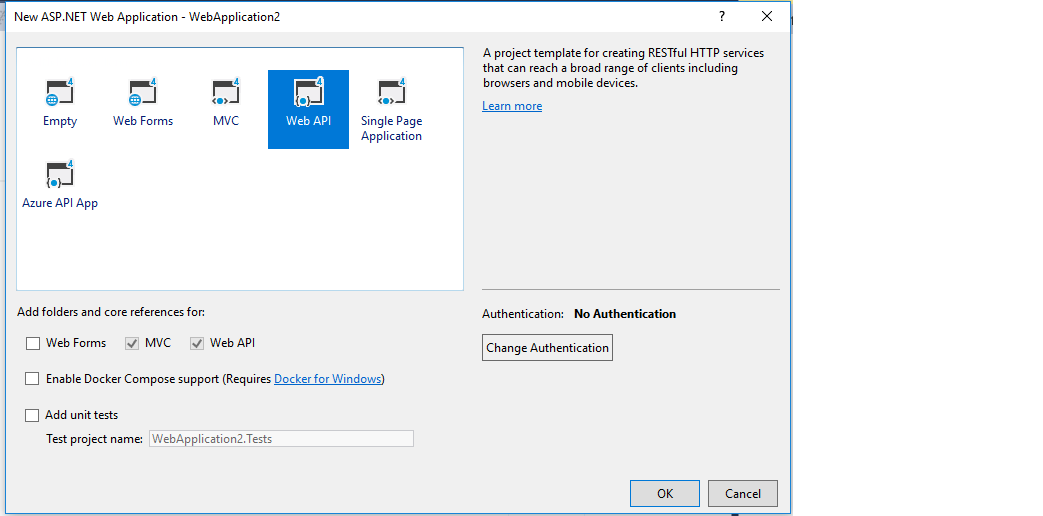Image resolution: width=1043 pixels, height=516 pixels.
Task: Click empty space in the template list
Action: [300, 240]
